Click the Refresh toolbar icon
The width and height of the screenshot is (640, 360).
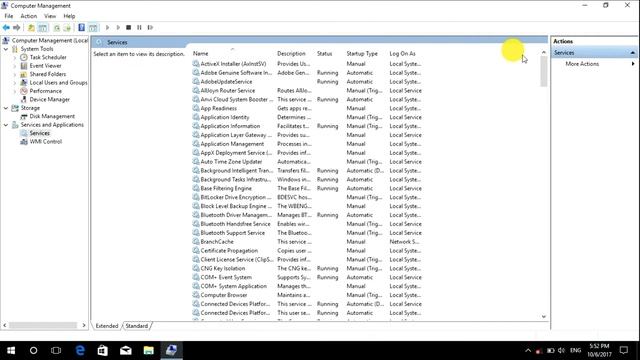coord(57,28)
